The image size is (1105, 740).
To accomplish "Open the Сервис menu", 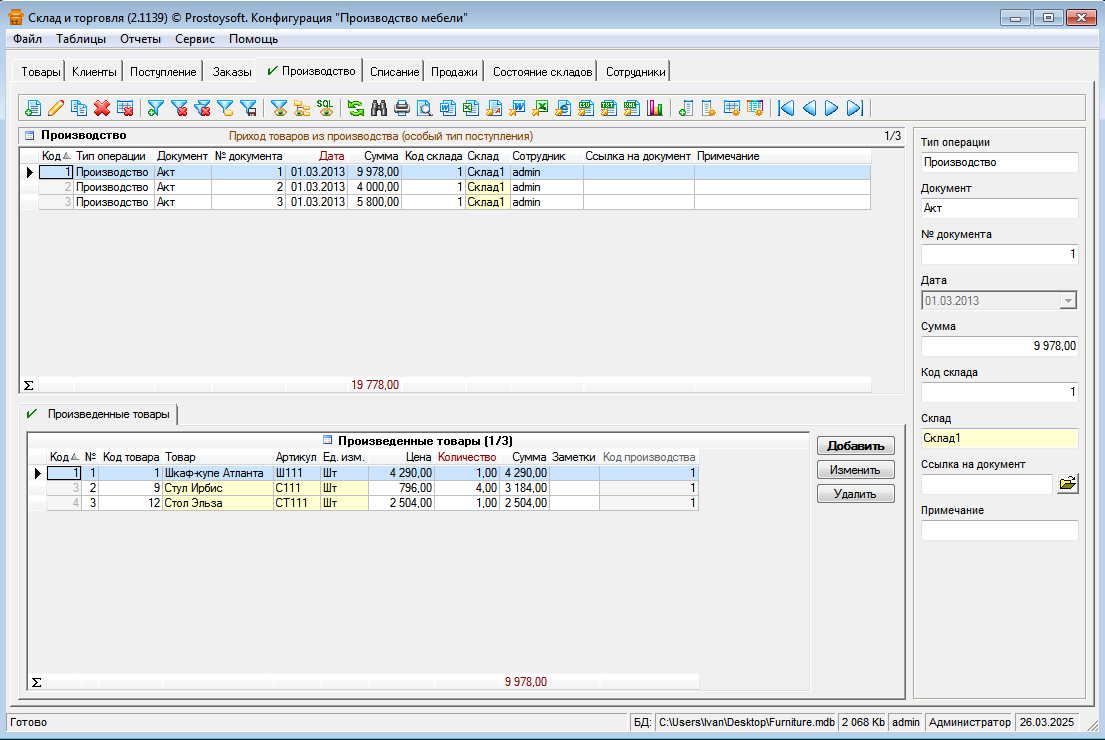I will (x=195, y=39).
